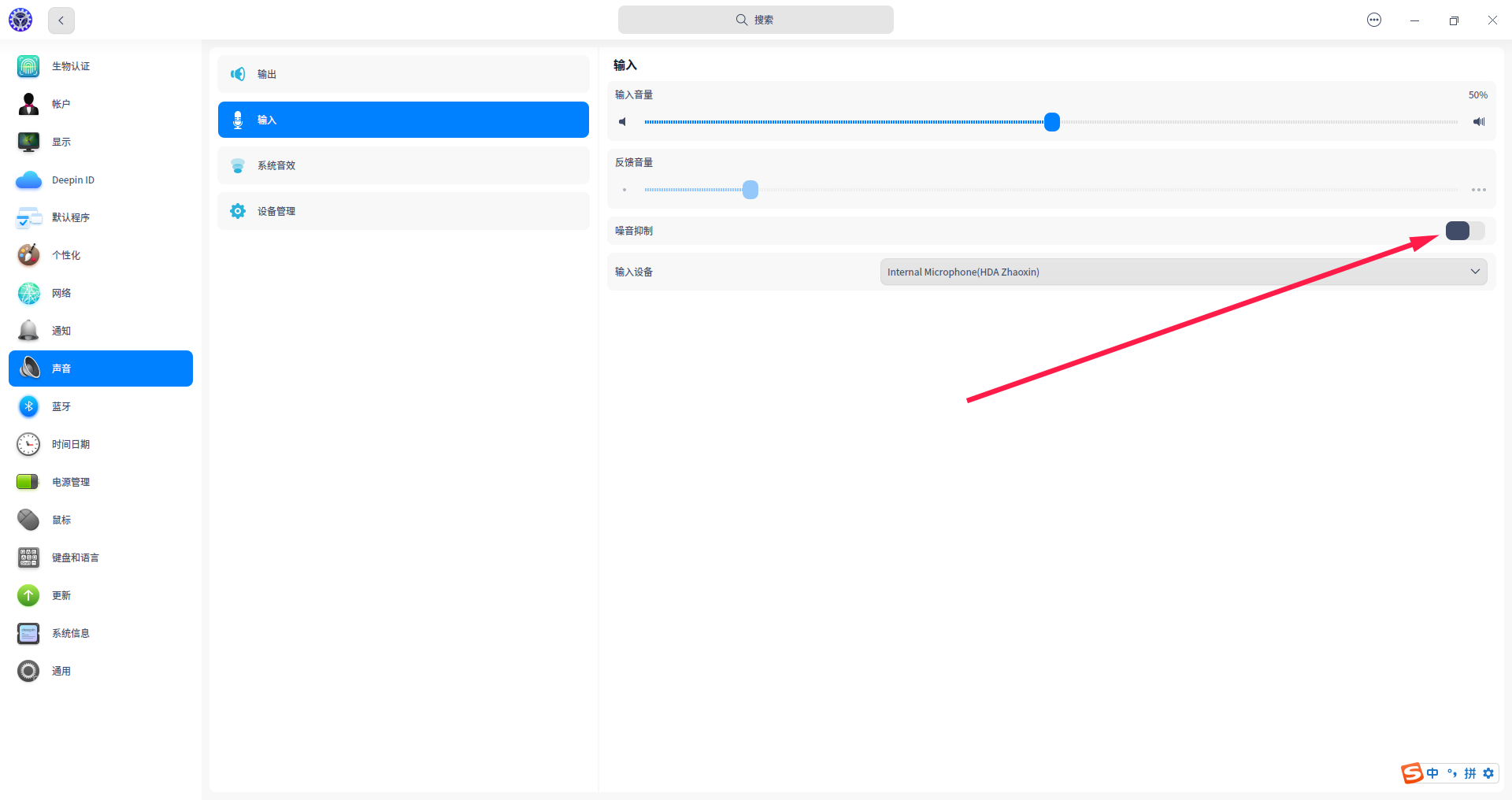1512x800 pixels.
Task: Open the three-dot options menu in title bar
Action: click(x=1374, y=20)
